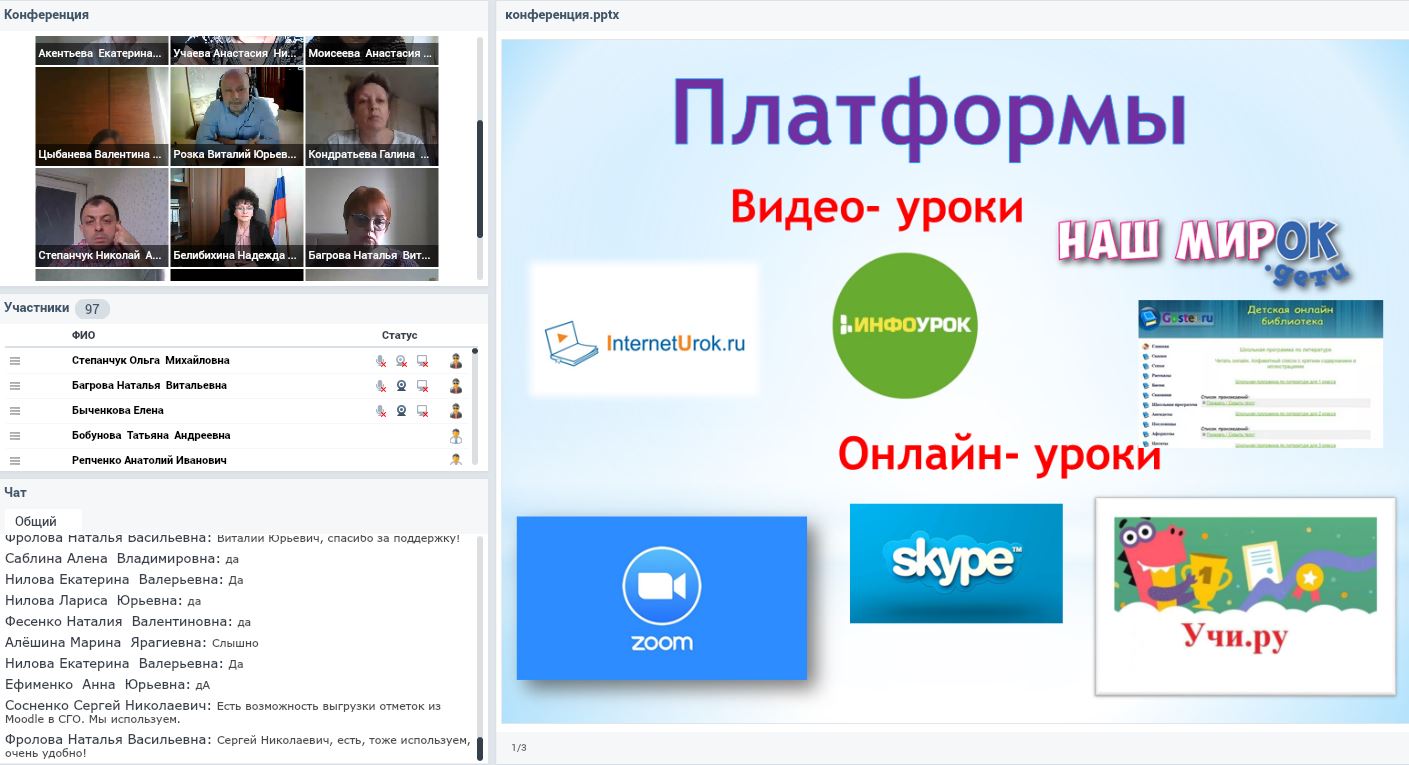Select the Общий chat tab
1409x765 pixels.
(x=36, y=521)
